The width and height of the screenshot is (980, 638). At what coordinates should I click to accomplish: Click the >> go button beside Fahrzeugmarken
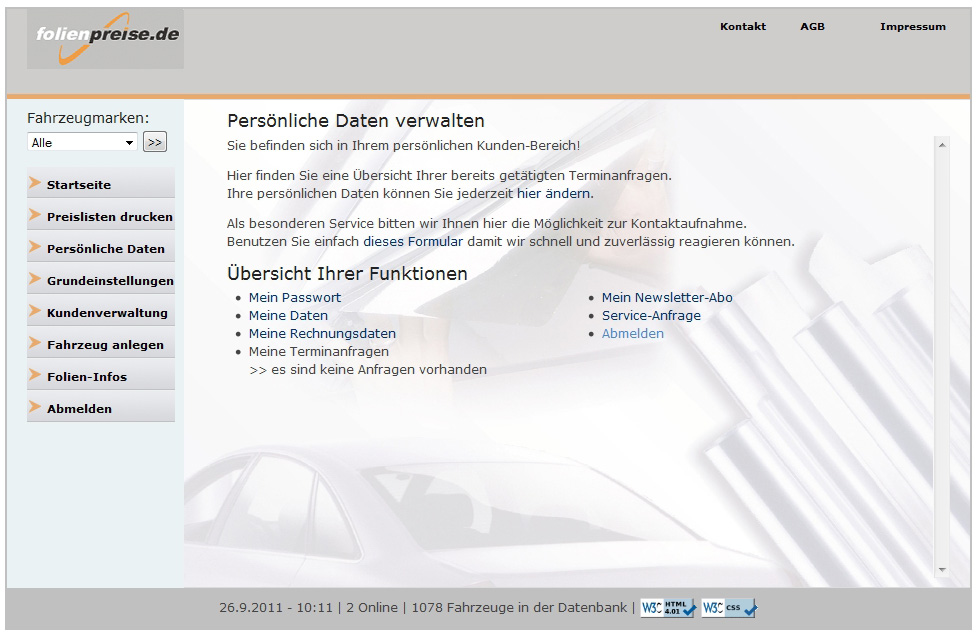click(x=155, y=142)
